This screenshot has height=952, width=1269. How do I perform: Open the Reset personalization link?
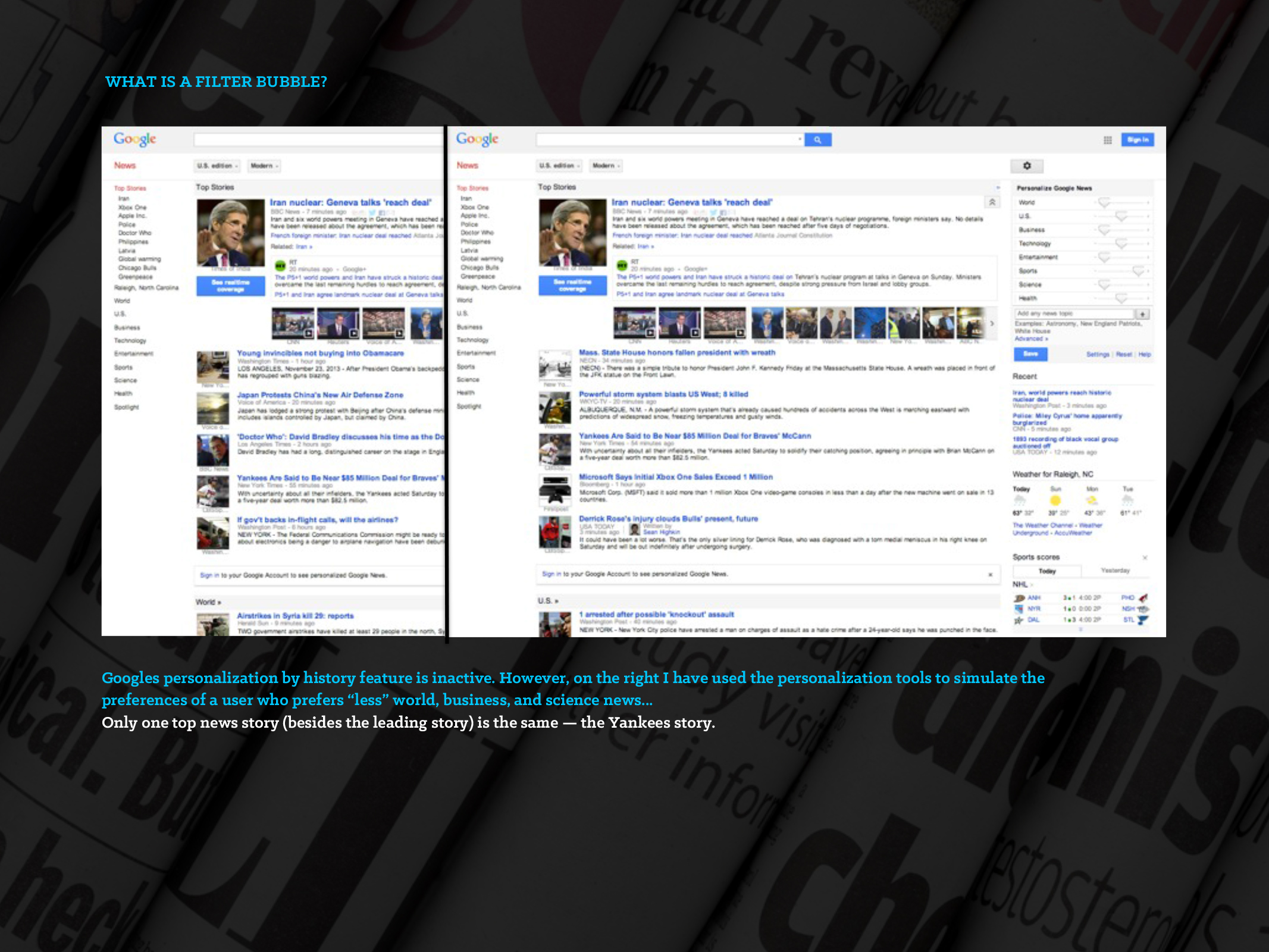pos(1124,355)
